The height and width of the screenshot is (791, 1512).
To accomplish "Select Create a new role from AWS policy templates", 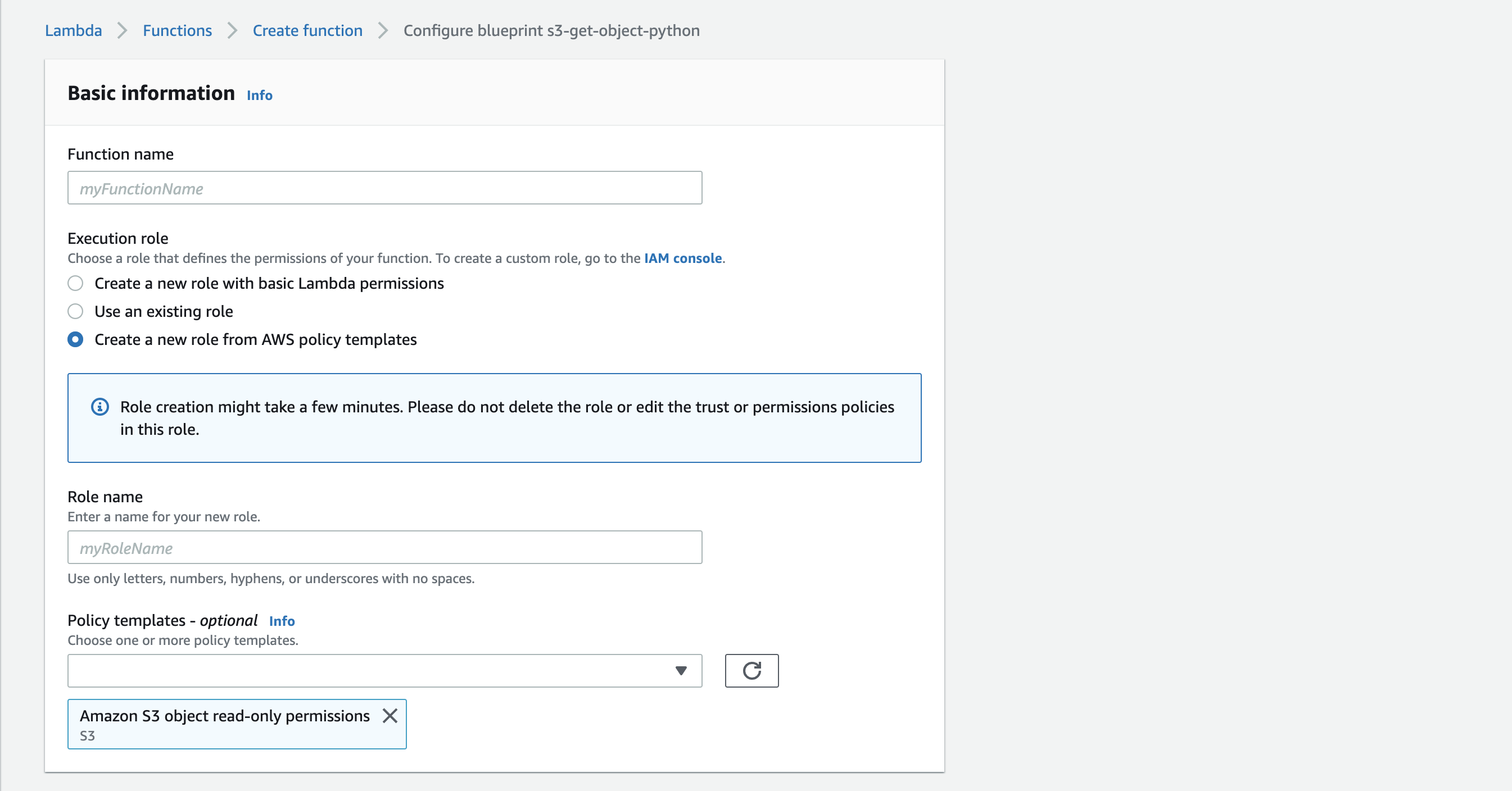I will pyautogui.click(x=75, y=339).
